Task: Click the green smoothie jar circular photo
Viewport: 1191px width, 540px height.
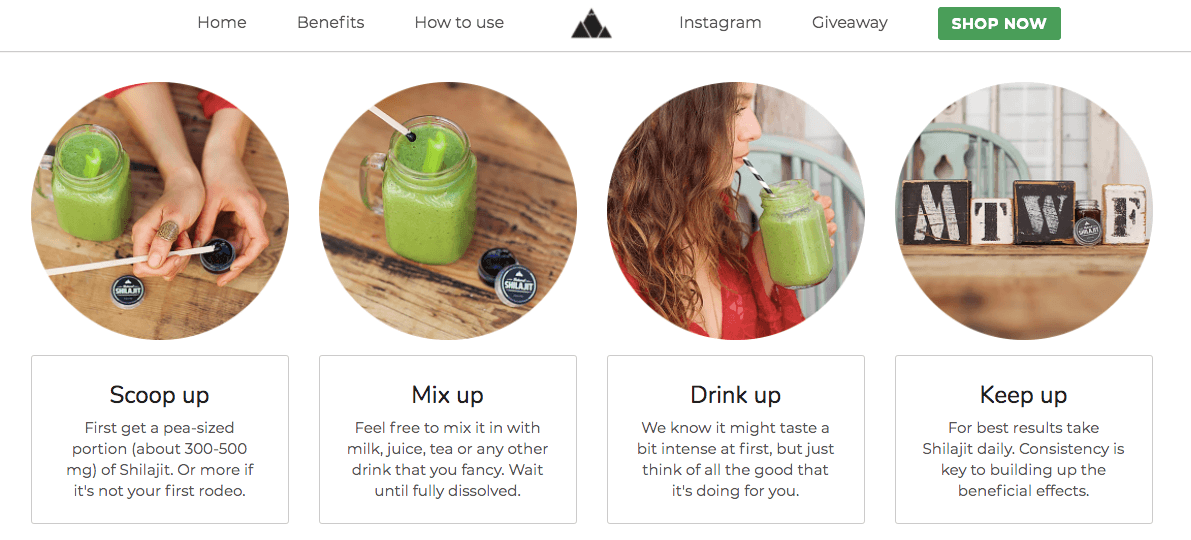Action: 447,210
